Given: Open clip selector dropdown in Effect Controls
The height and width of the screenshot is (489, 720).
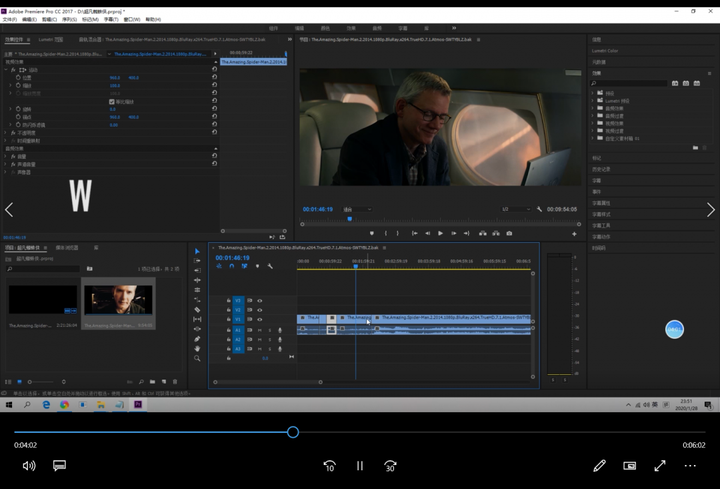Looking at the screenshot, I should pos(110,54).
